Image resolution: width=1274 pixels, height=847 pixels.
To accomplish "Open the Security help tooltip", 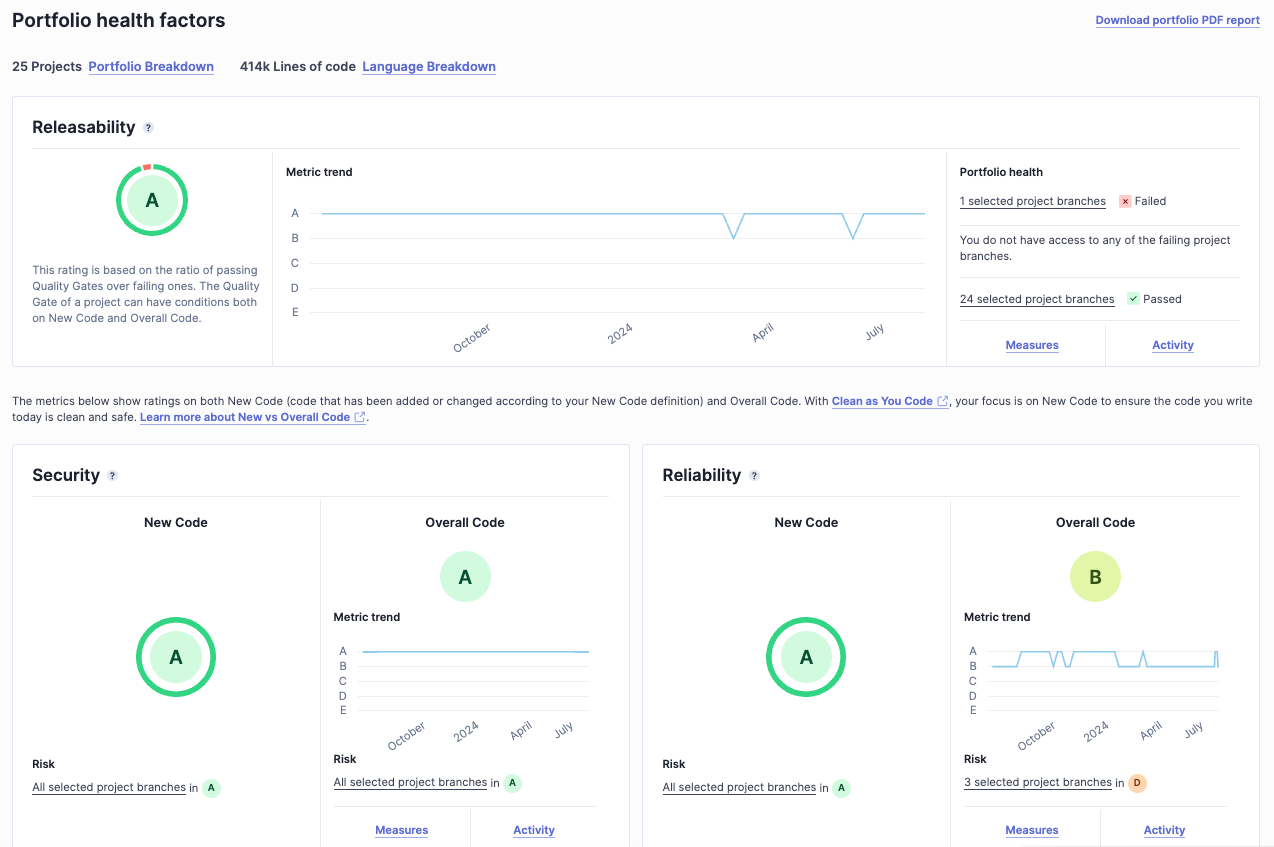I will [111, 476].
